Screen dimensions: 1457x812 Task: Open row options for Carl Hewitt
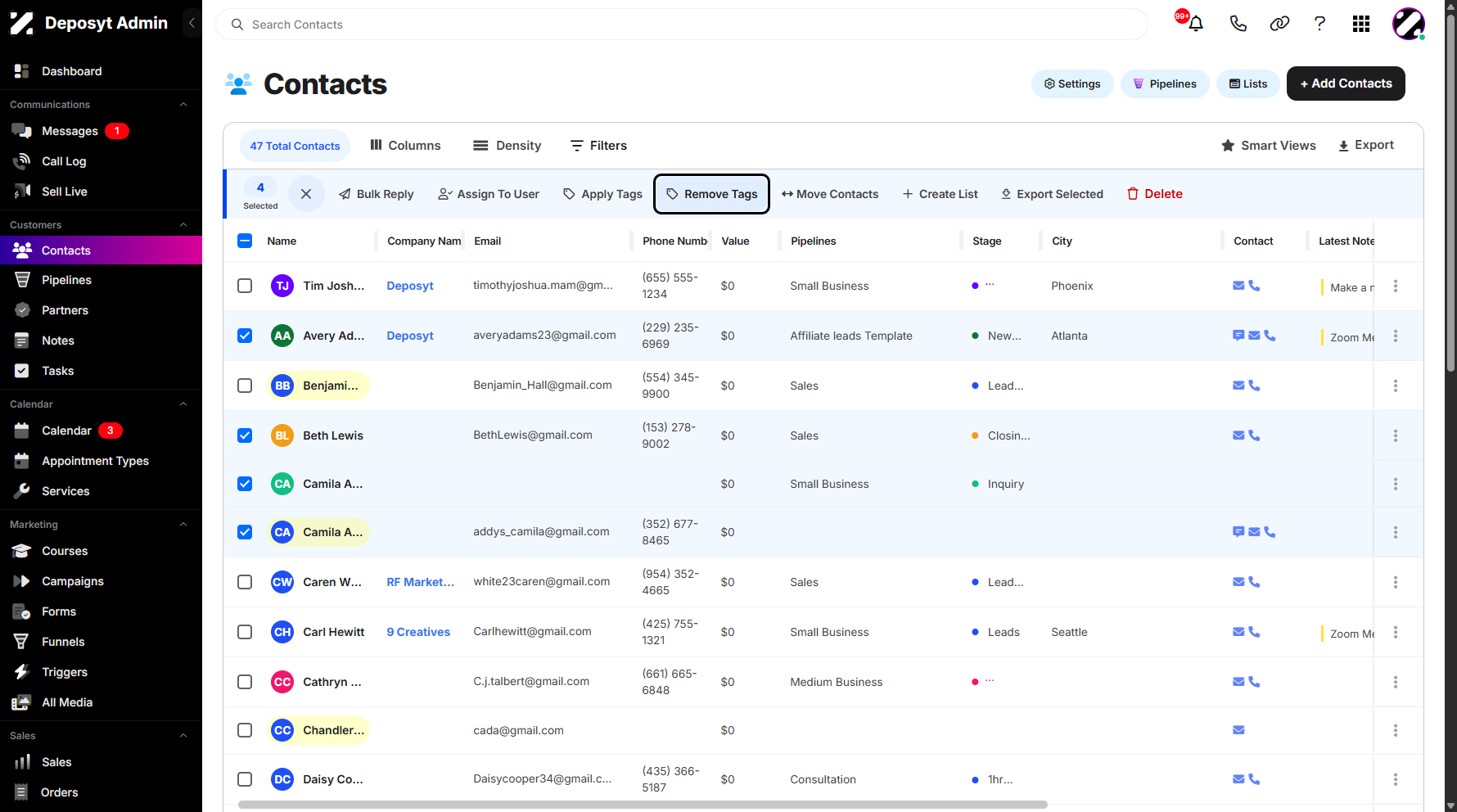tap(1396, 632)
